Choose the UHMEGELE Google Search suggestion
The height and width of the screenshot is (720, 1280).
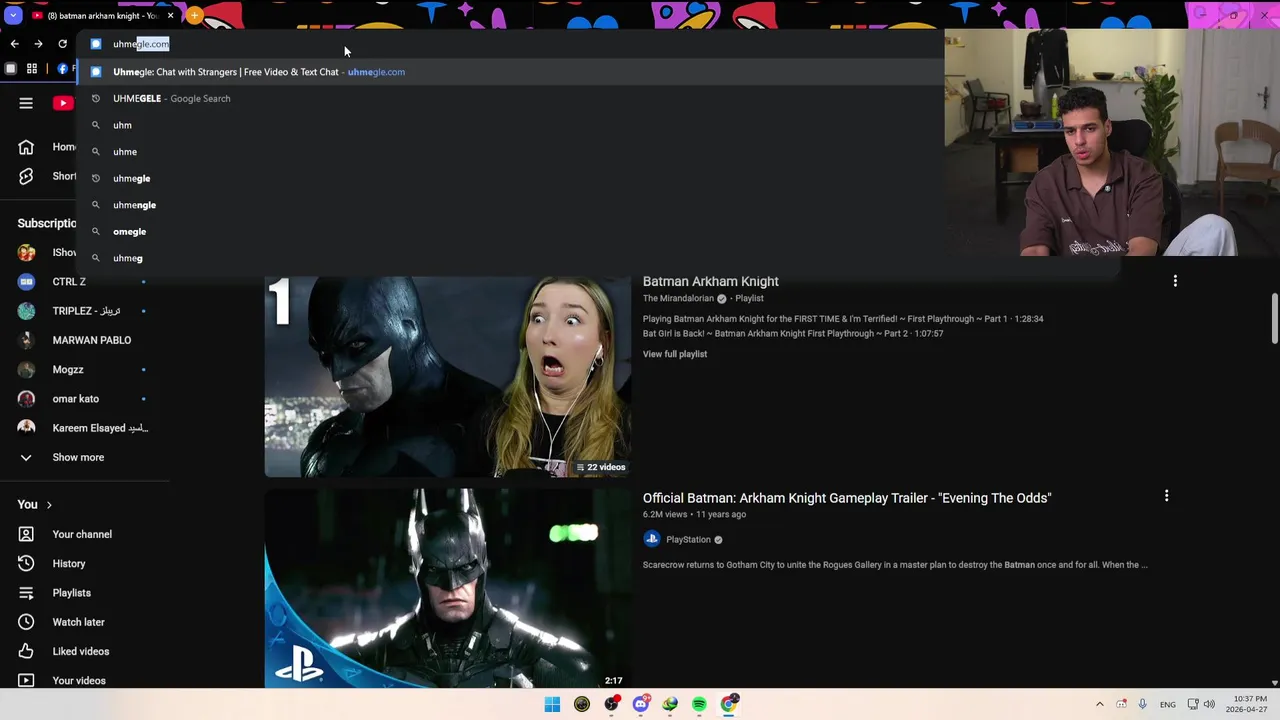coord(510,98)
